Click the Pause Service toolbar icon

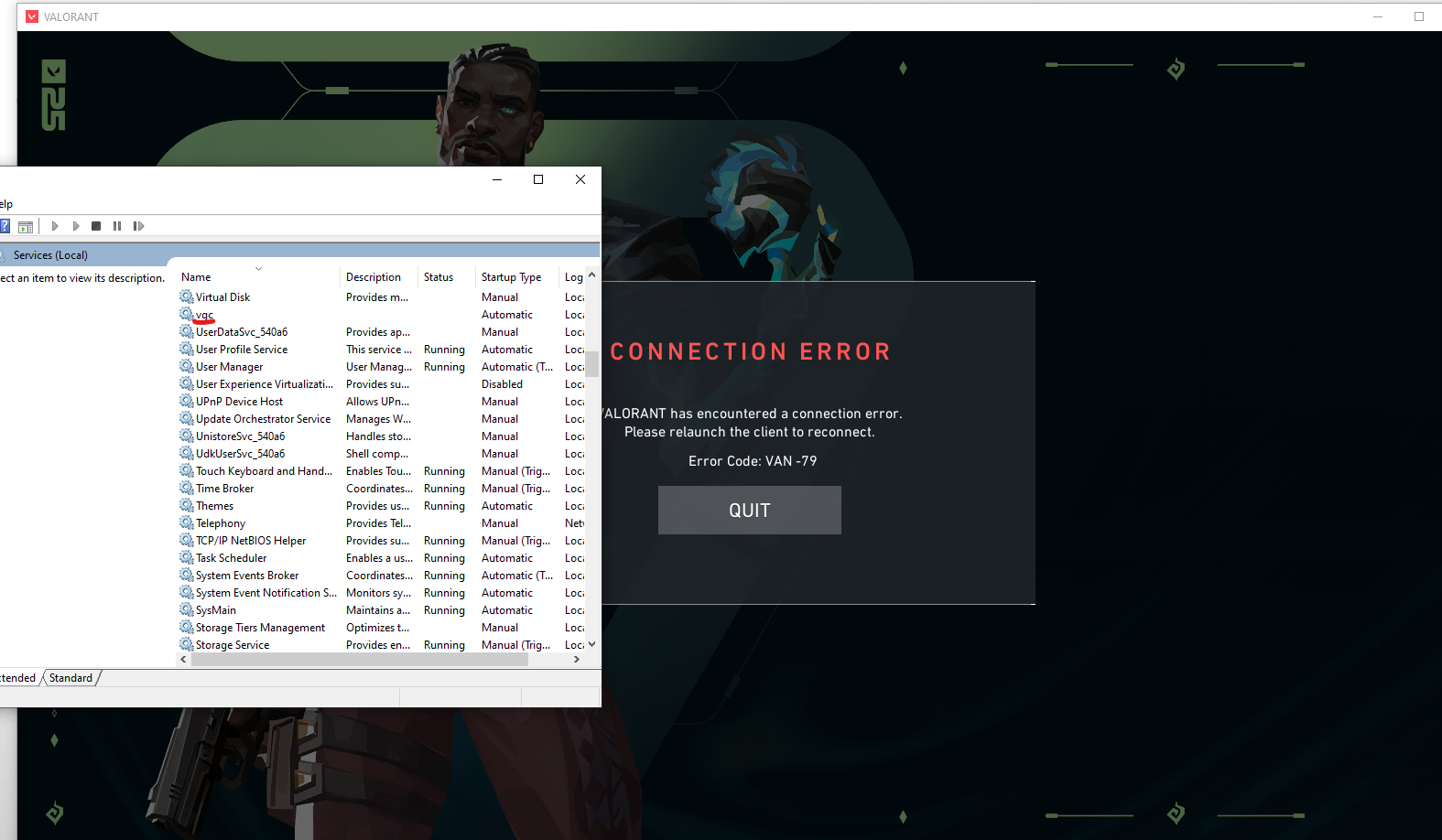pos(117,226)
